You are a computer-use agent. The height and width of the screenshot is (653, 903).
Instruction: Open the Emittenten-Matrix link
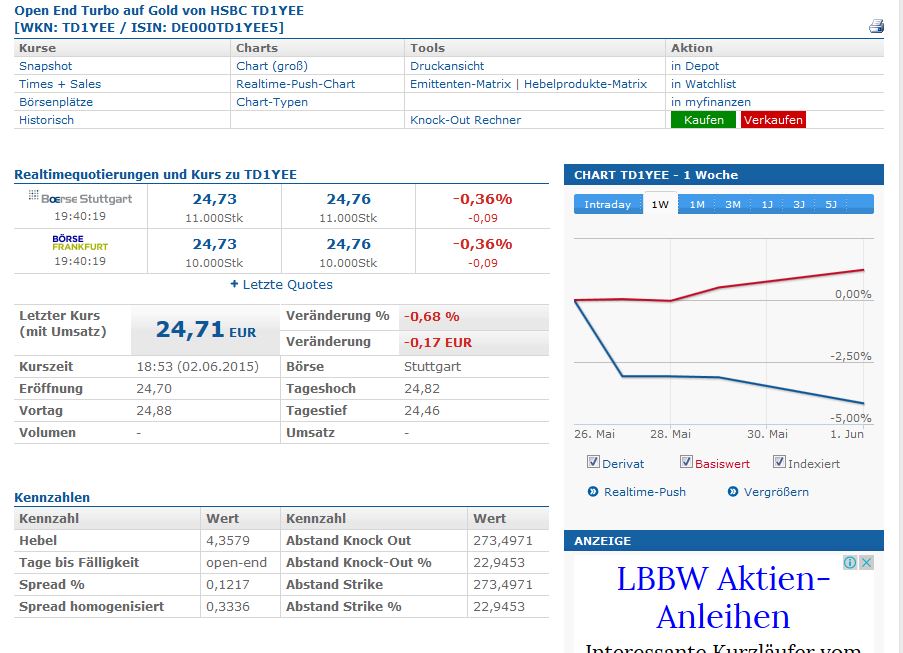point(460,84)
